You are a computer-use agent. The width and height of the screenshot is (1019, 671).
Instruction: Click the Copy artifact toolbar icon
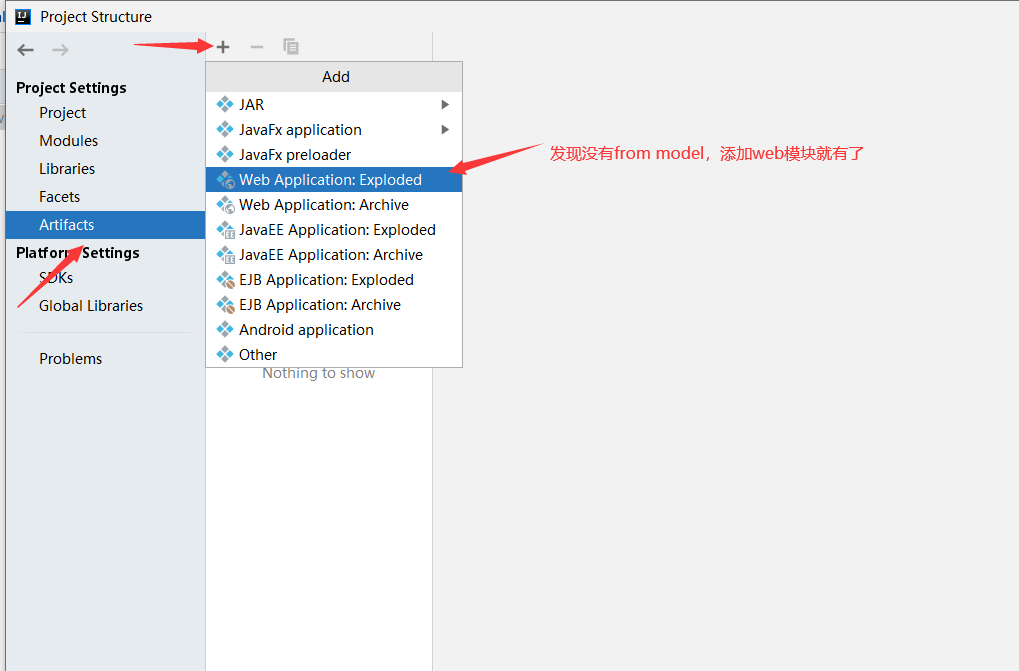290,46
